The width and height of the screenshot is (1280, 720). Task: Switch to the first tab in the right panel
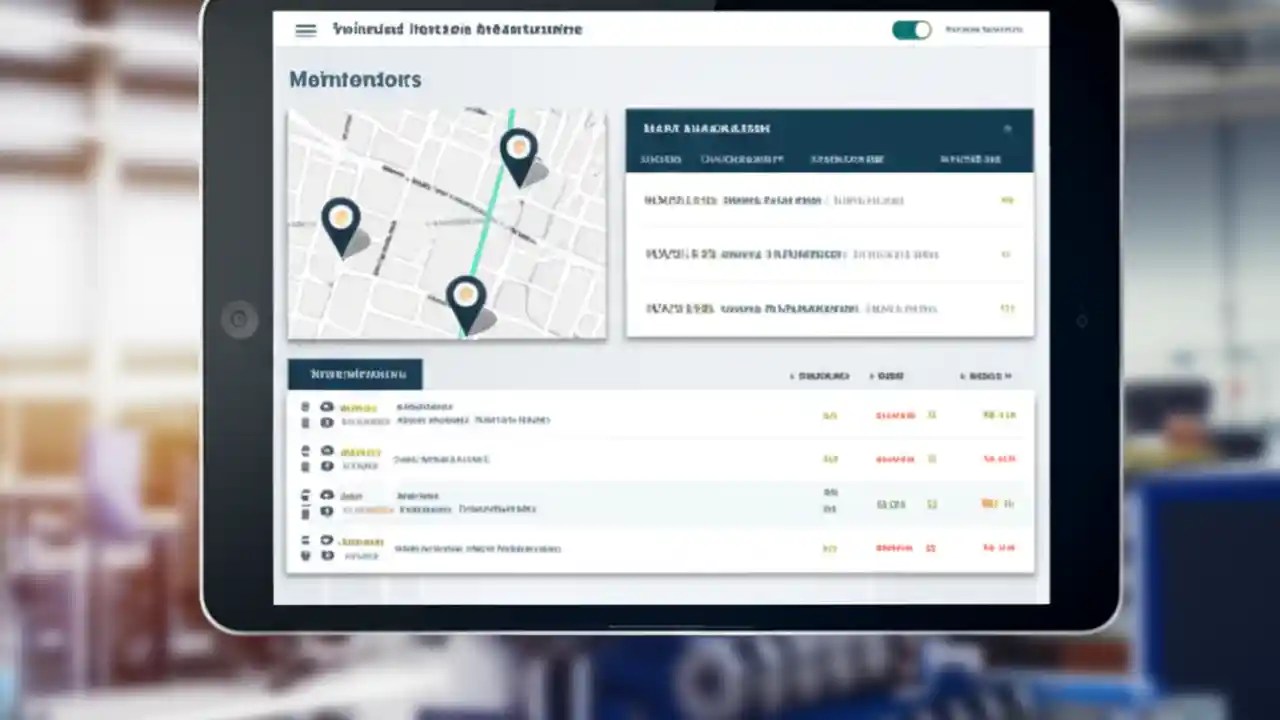tap(662, 159)
